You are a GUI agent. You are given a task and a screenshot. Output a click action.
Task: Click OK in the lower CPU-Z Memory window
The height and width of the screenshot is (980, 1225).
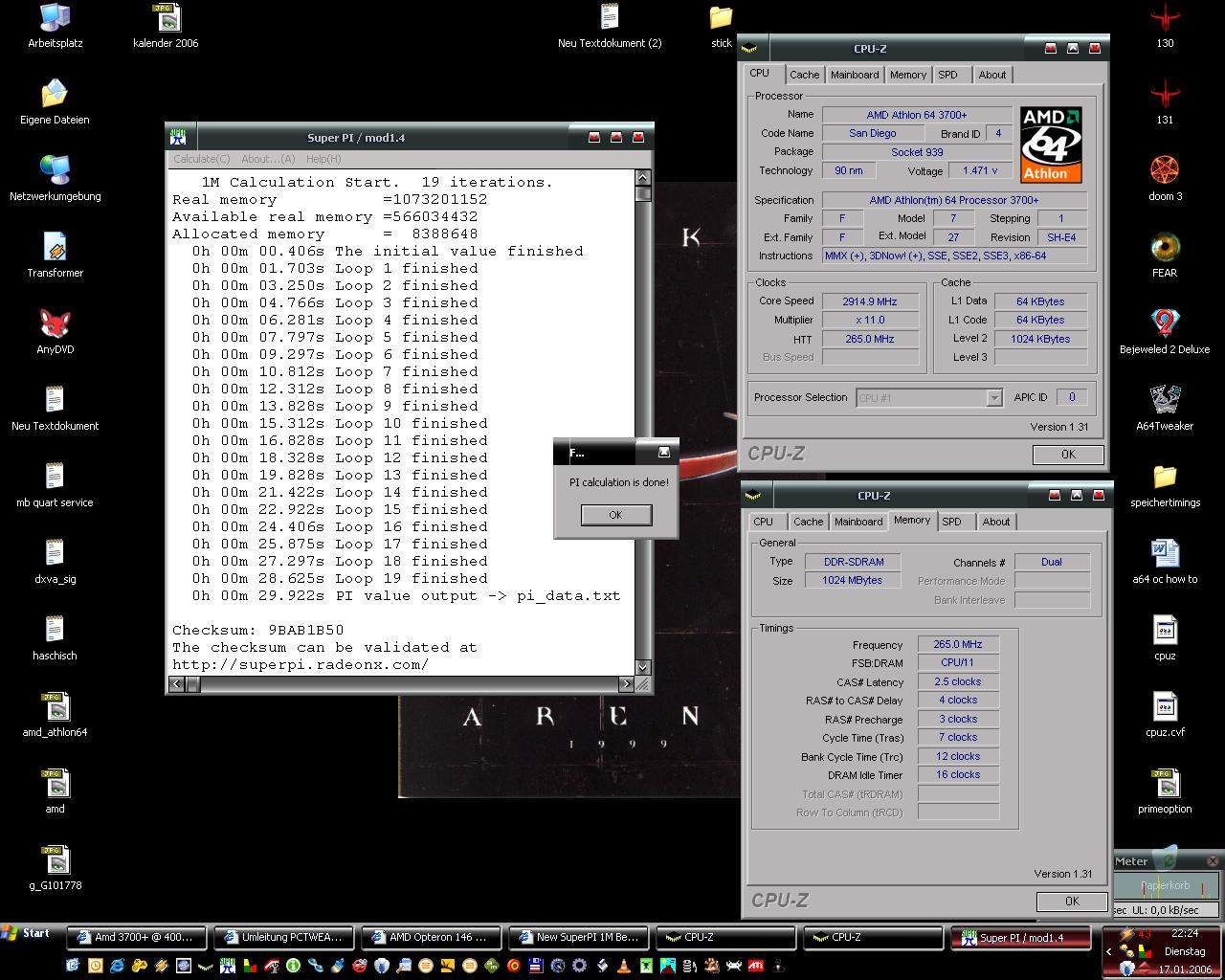[x=1072, y=902]
